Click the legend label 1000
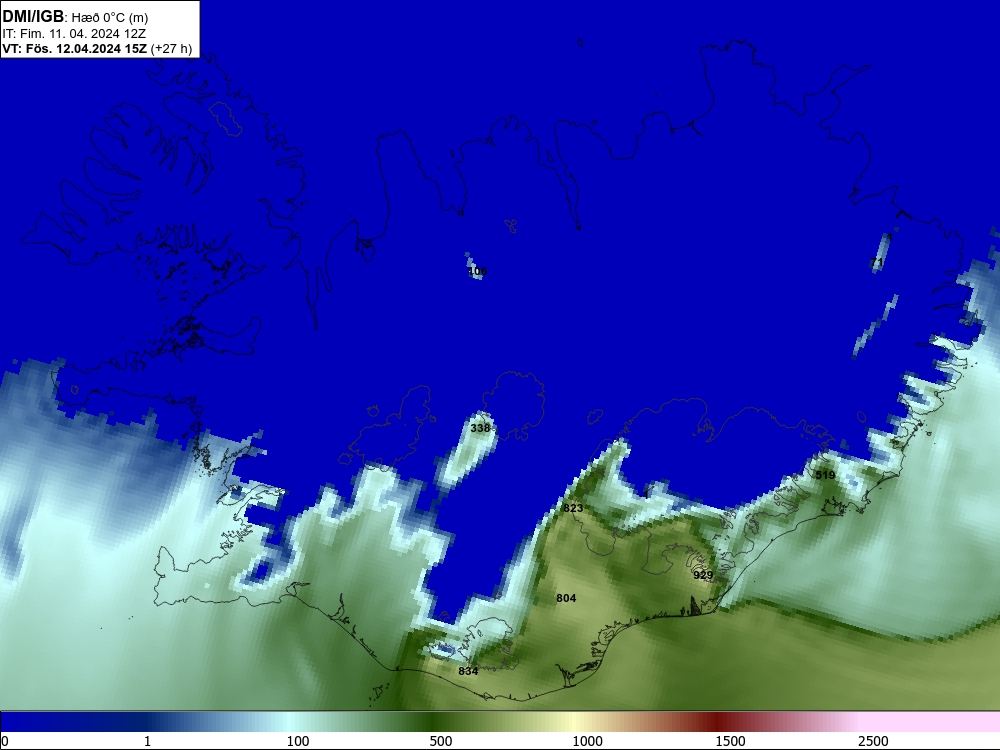The height and width of the screenshot is (750, 1000). [x=587, y=741]
